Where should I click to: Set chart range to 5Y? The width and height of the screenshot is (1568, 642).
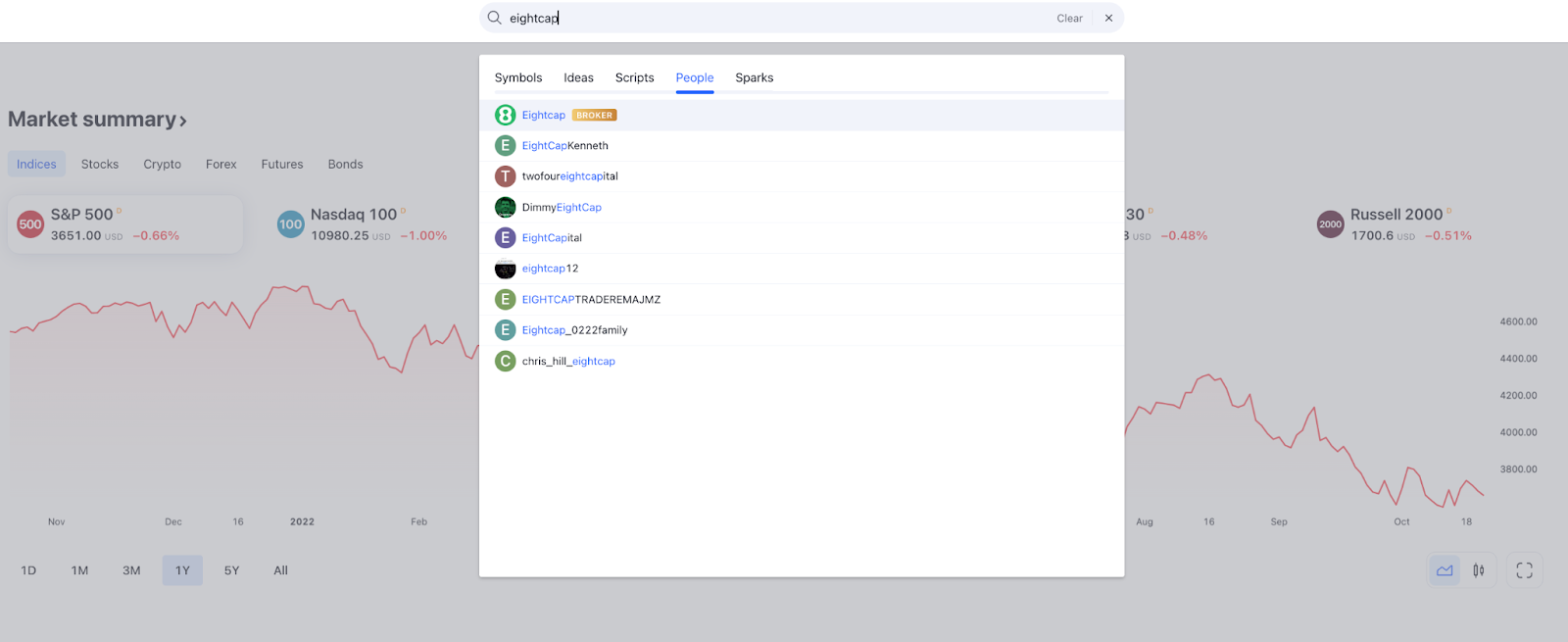231,570
